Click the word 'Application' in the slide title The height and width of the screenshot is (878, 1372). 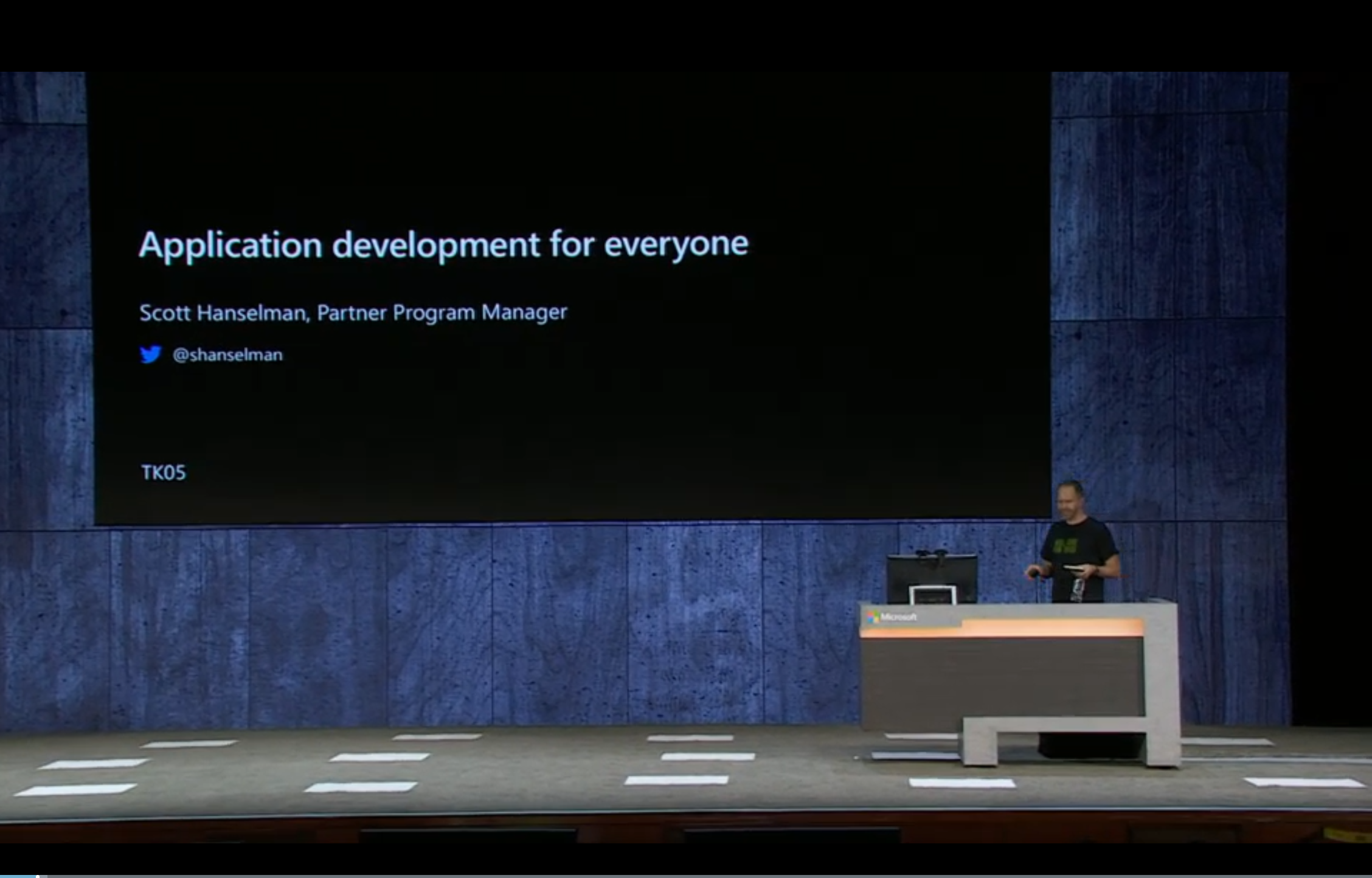(x=230, y=246)
